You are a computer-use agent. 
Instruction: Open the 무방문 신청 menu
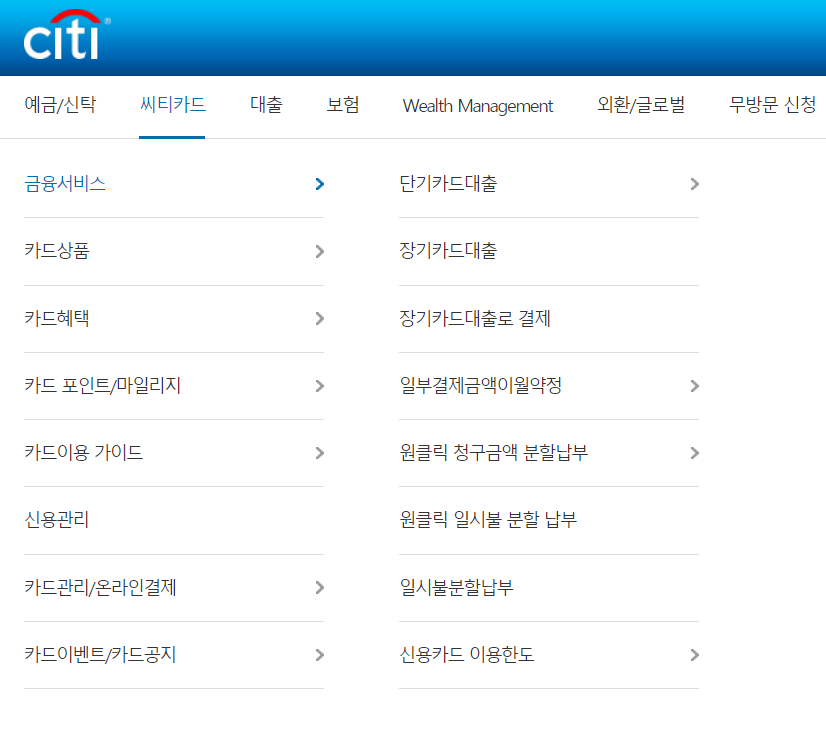point(772,105)
